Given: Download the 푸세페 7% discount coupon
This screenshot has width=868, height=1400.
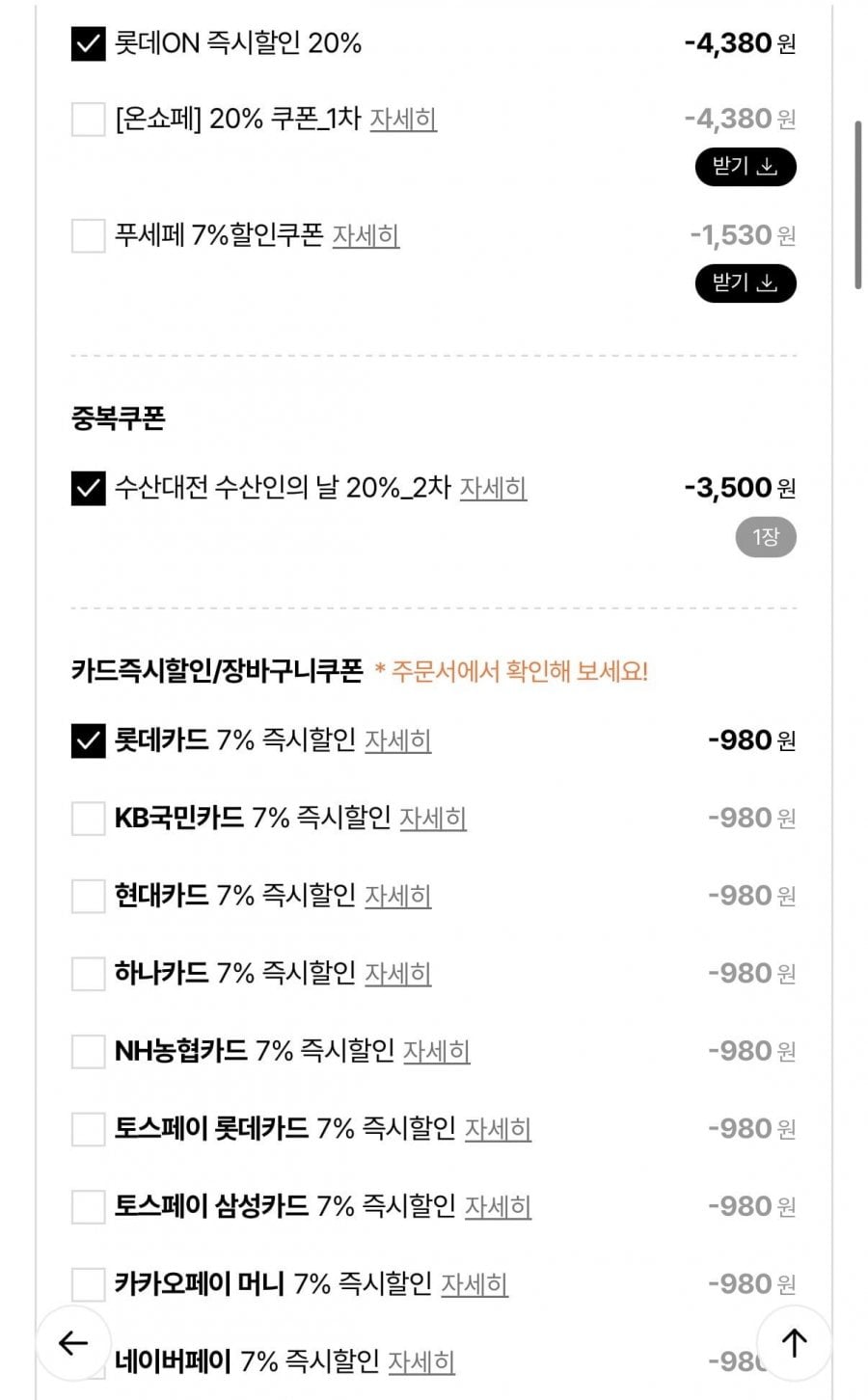Looking at the screenshot, I should (745, 283).
